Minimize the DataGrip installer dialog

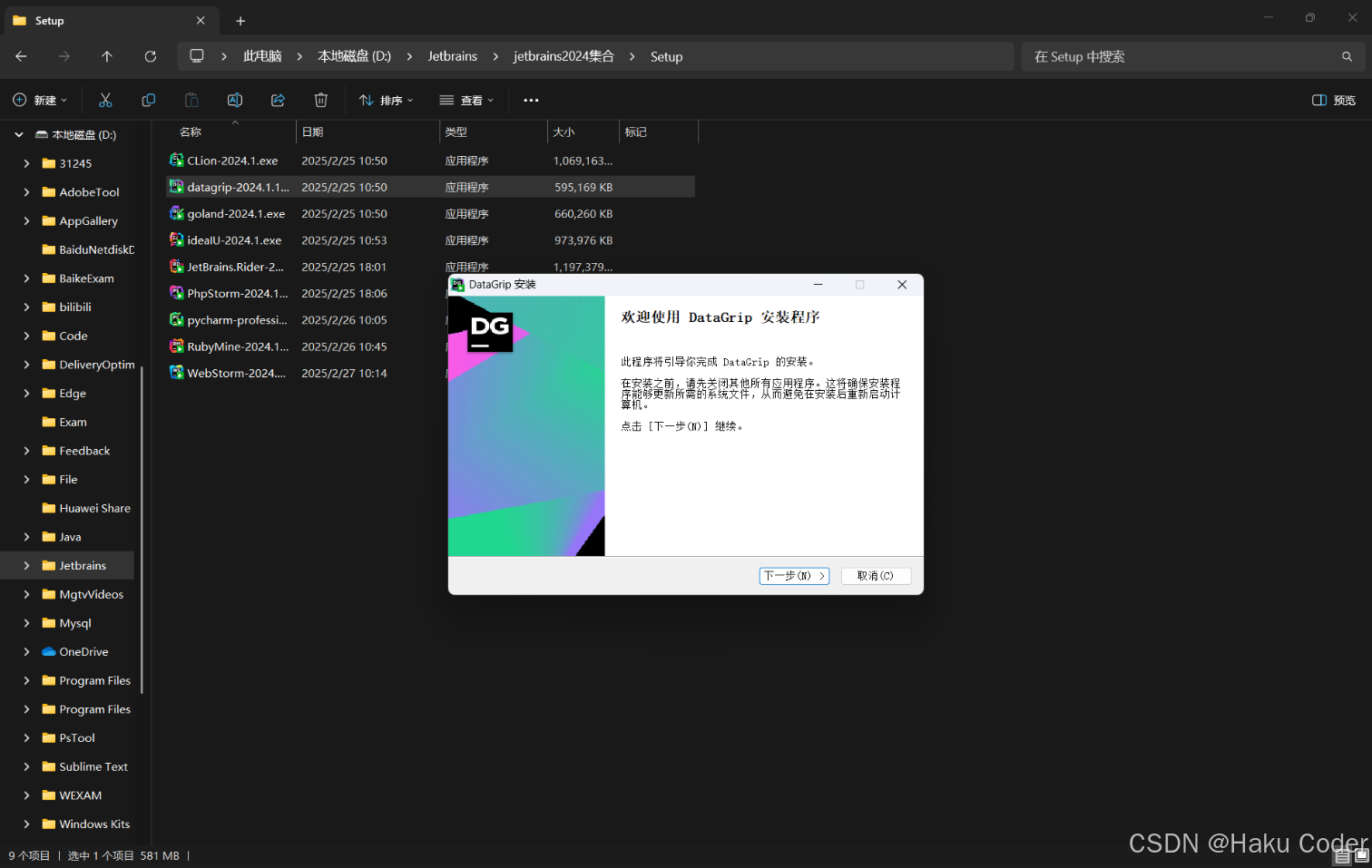tap(818, 285)
